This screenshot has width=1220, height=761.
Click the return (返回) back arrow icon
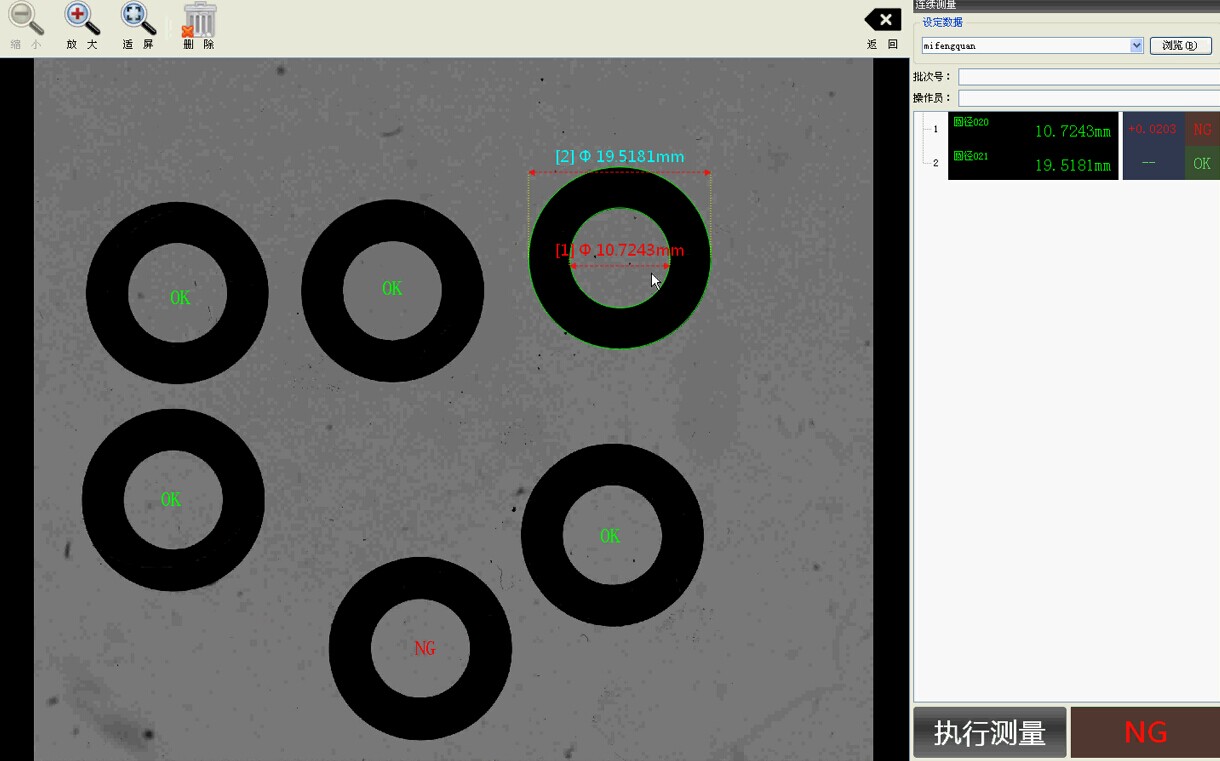(x=882, y=20)
